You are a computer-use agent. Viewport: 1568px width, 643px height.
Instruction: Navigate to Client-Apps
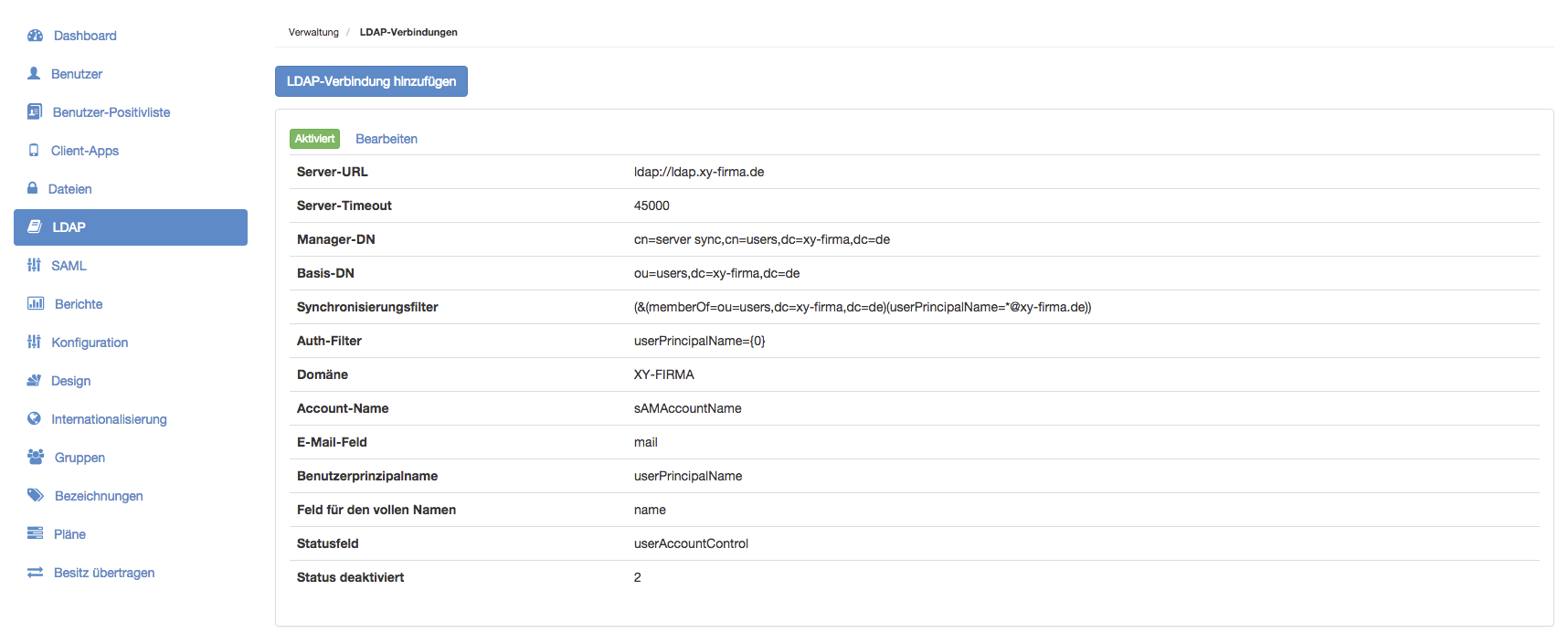click(85, 151)
